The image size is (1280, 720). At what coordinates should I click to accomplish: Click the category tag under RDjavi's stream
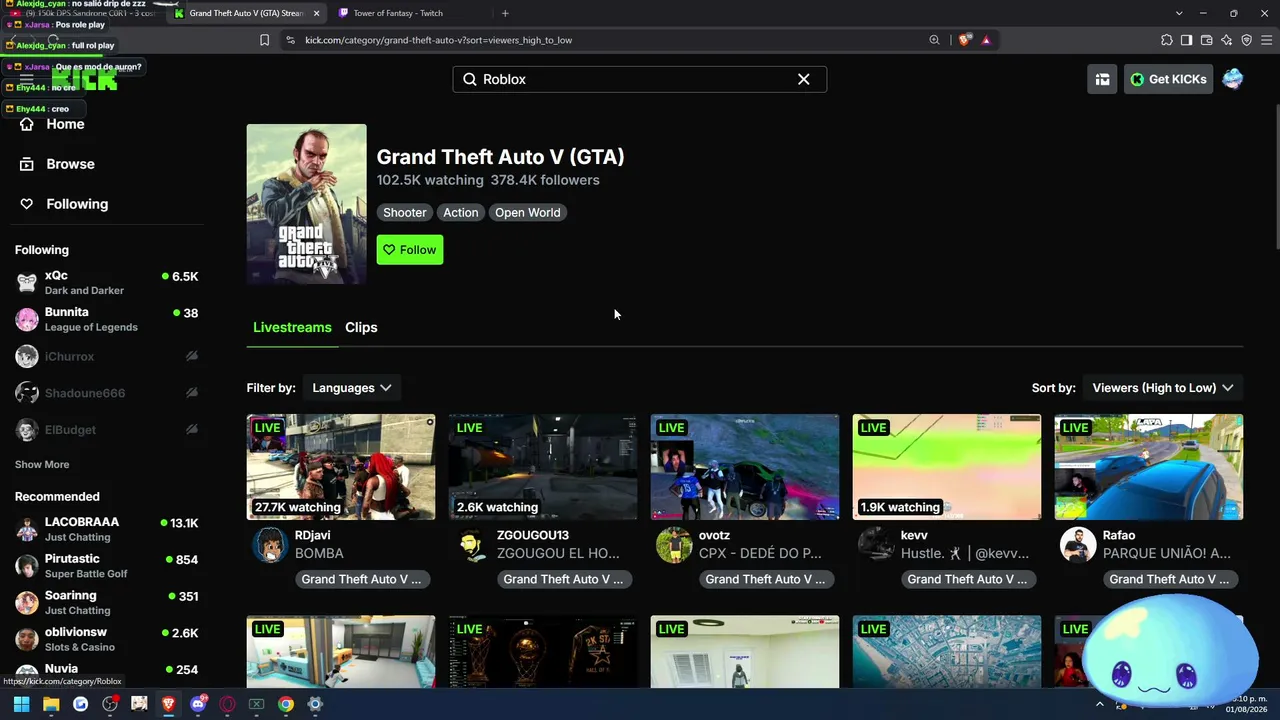[x=361, y=579]
